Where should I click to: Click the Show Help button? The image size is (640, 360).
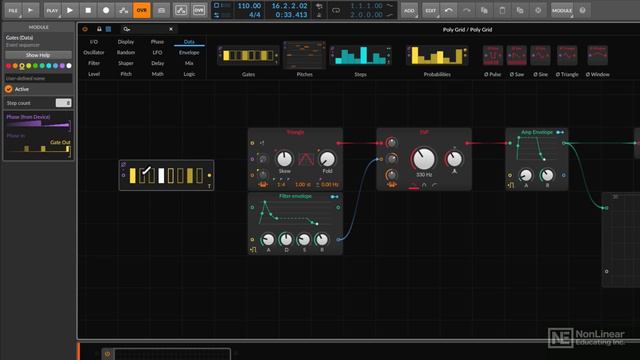coord(38,55)
